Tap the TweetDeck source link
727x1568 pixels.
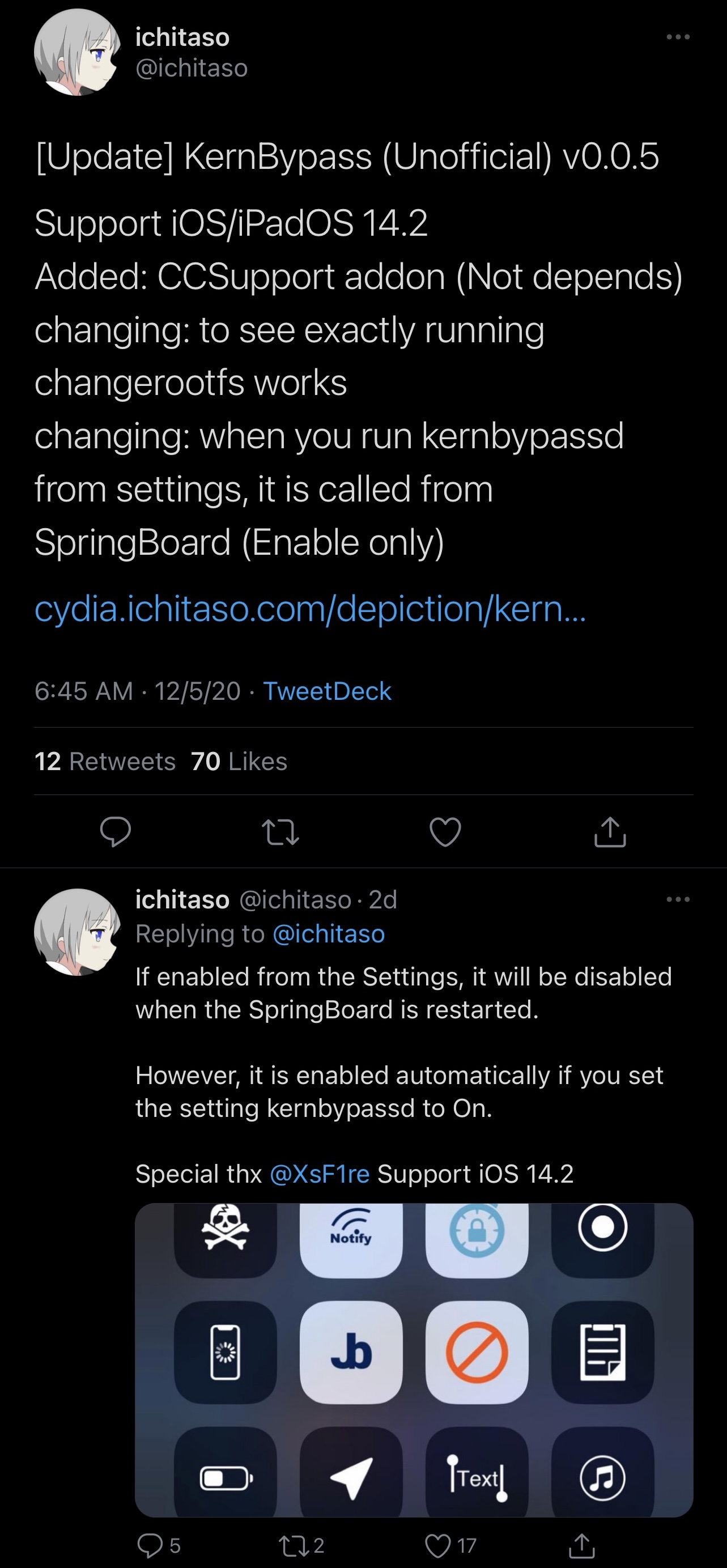point(327,691)
